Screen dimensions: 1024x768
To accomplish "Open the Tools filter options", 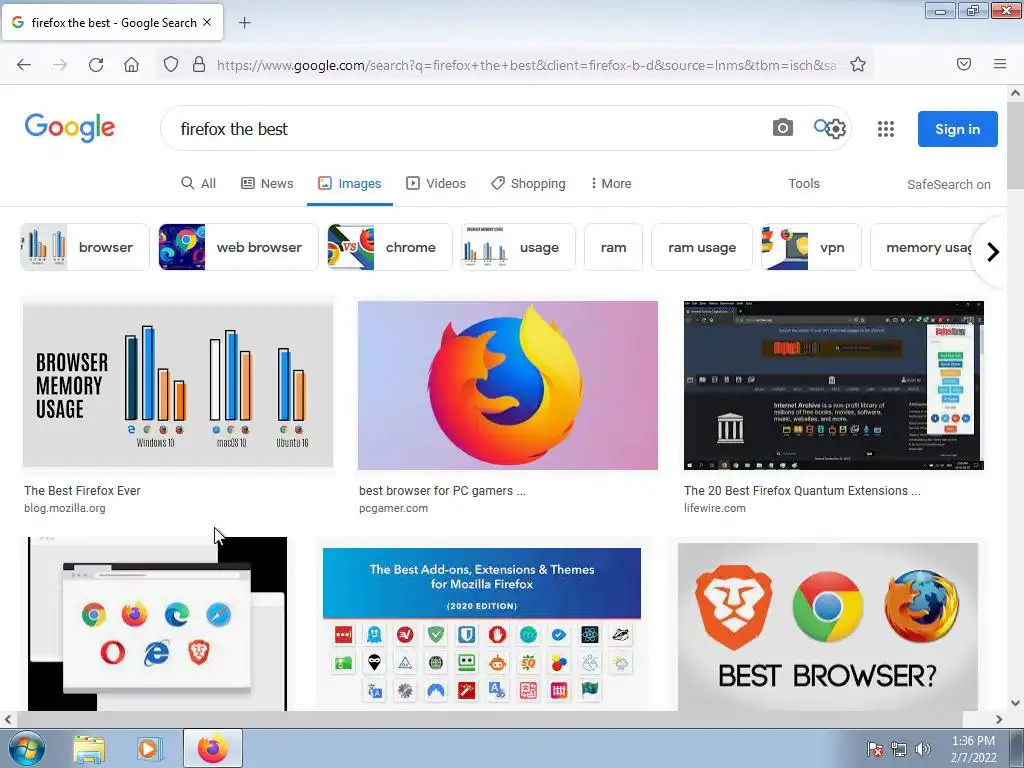I will 804,184.
